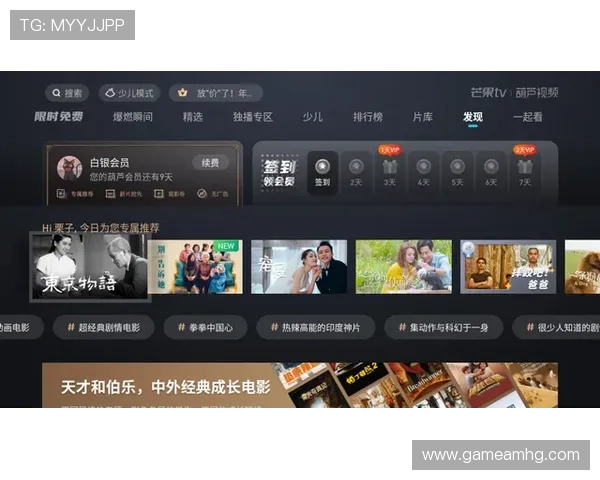
Task: Switch to 少儿模式 kids mode
Action: (x=130, y=93)
